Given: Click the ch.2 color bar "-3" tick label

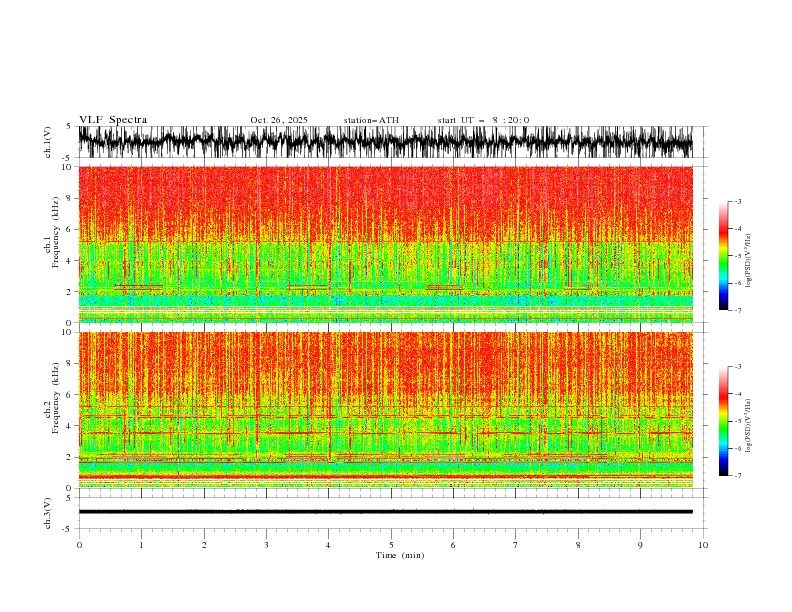Looking at the screenshot, I should tap(738, 367).
